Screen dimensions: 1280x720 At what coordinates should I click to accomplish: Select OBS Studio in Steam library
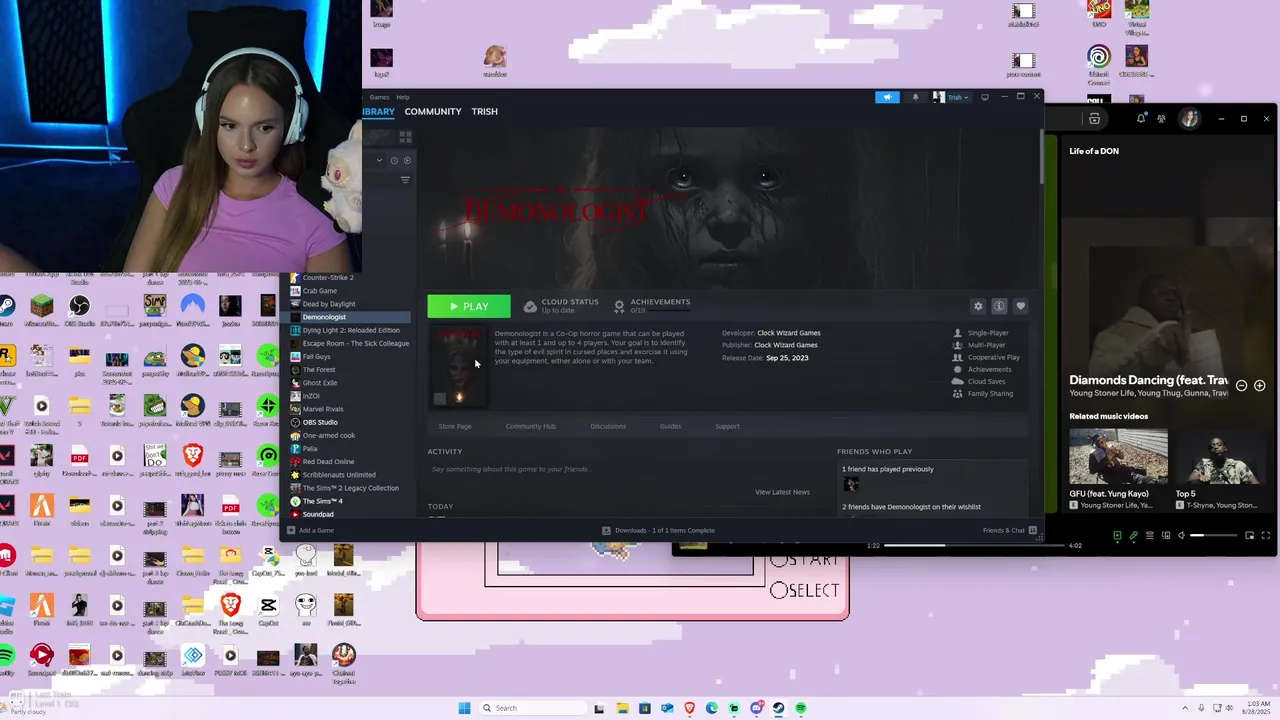pos(348,422)
